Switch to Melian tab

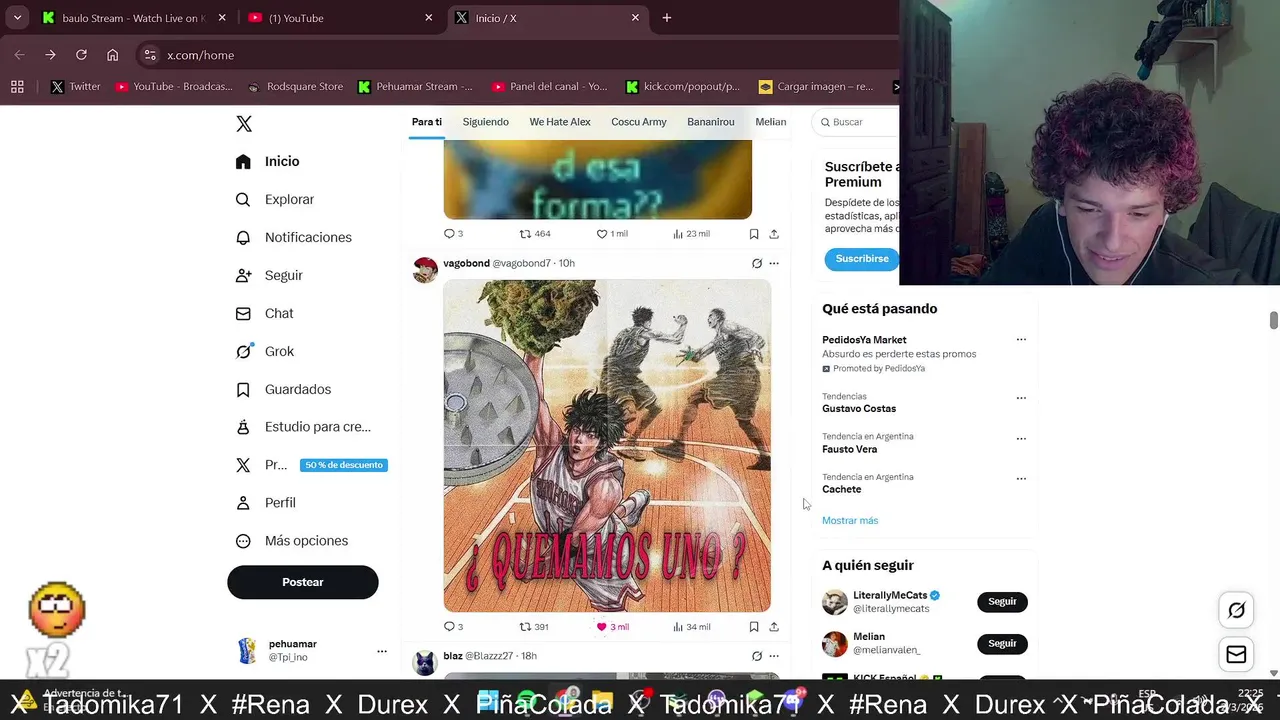(770, 122)
